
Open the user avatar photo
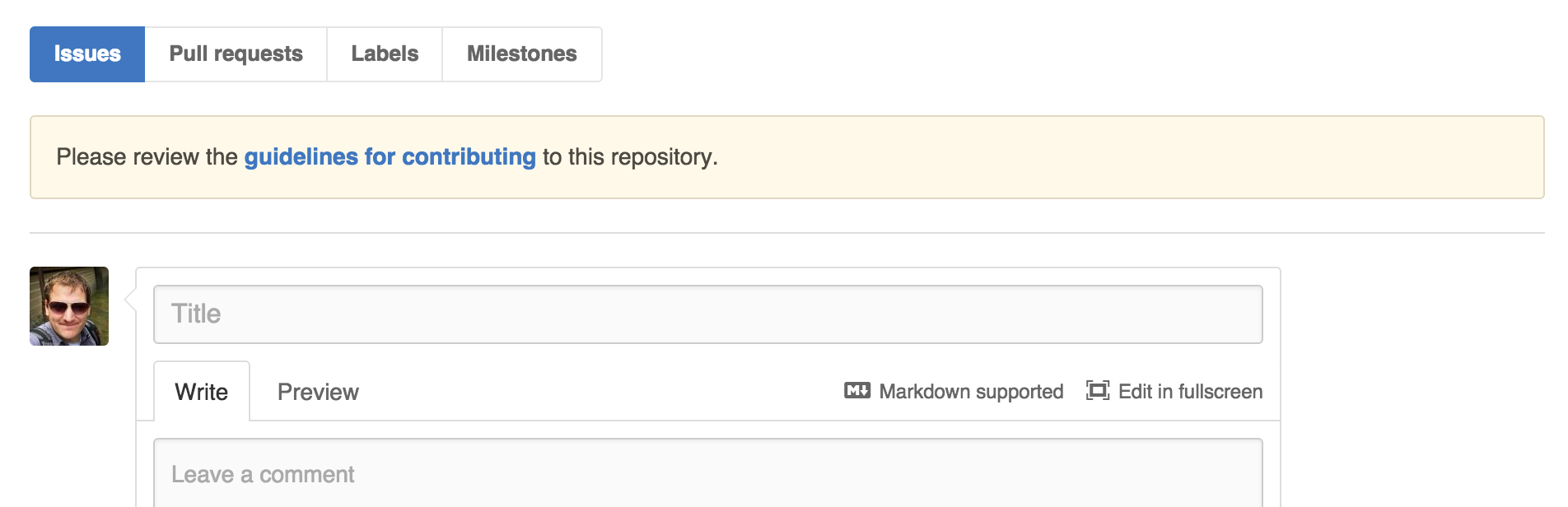point(69,306)
